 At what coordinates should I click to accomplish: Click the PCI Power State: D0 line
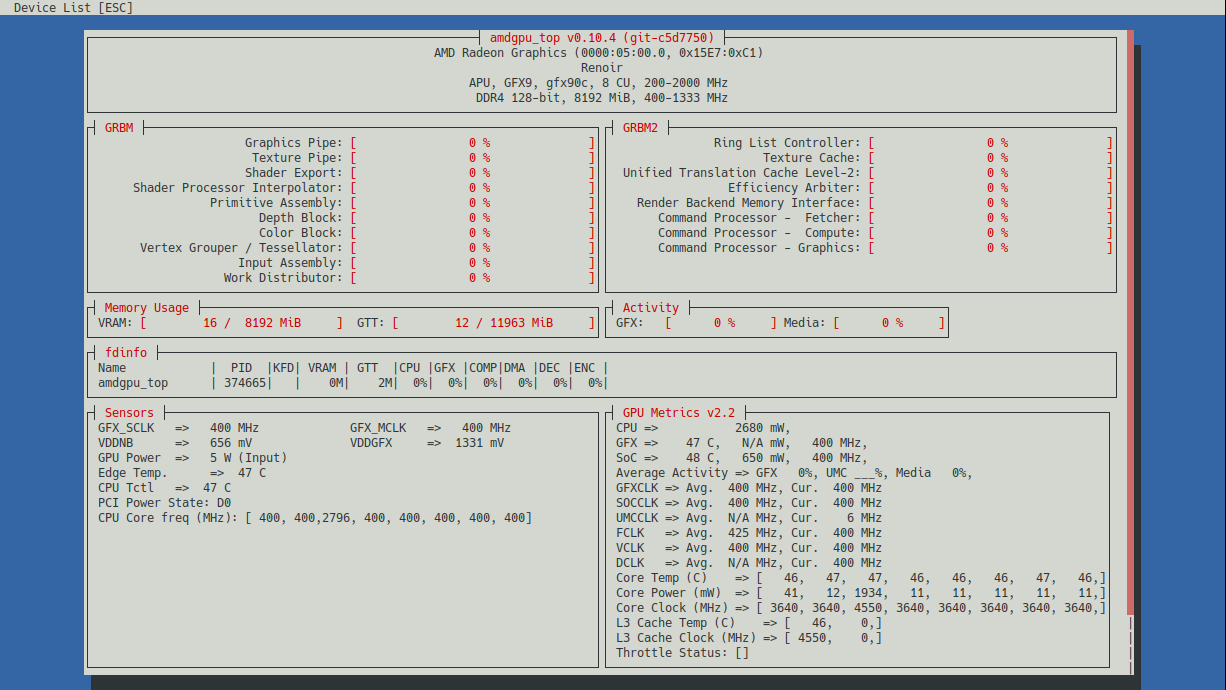point(164,503)
